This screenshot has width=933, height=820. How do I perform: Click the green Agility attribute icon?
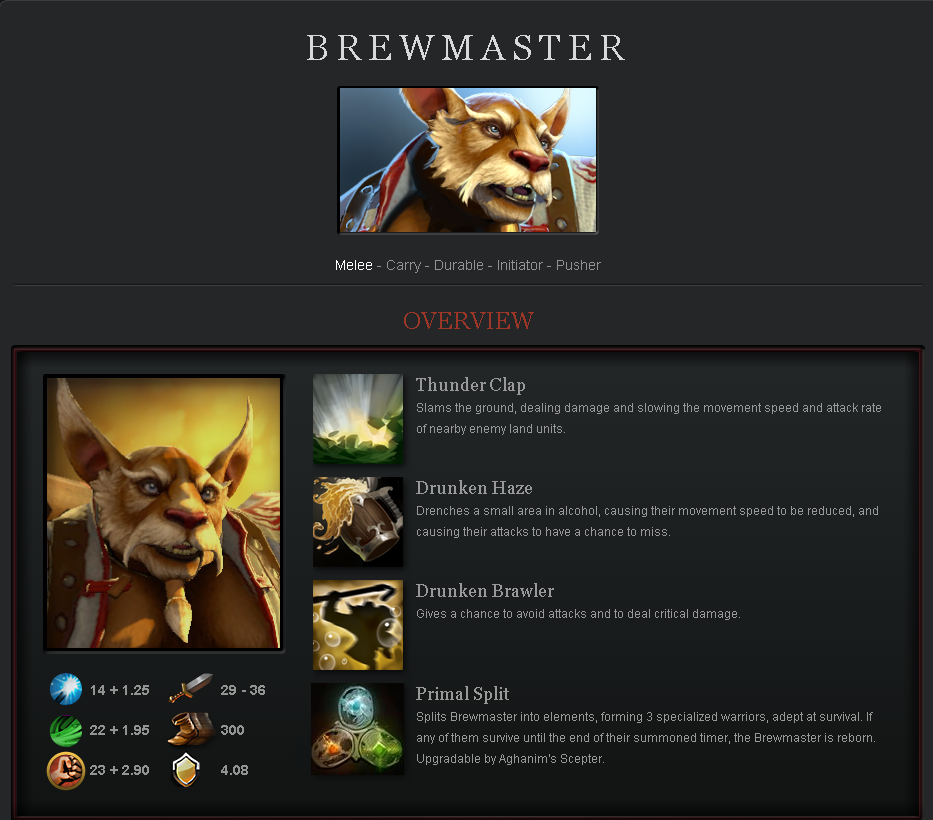point(66,730)
